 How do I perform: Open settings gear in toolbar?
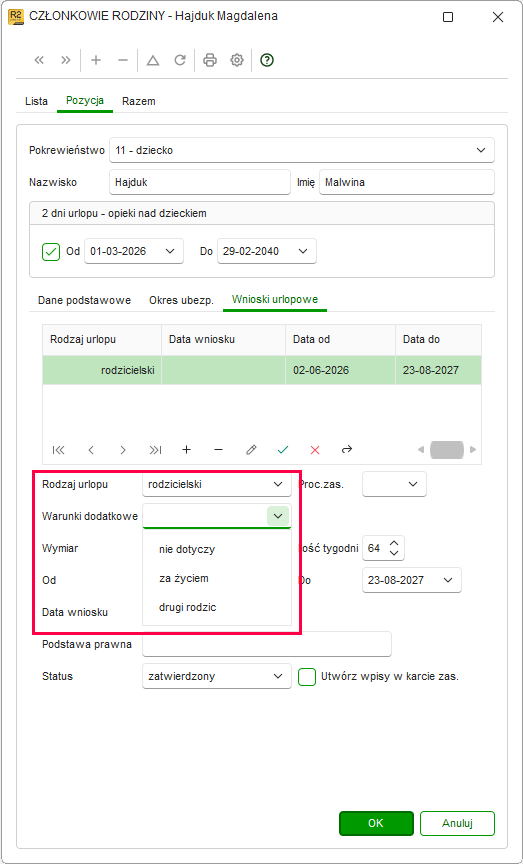[237, 61]
